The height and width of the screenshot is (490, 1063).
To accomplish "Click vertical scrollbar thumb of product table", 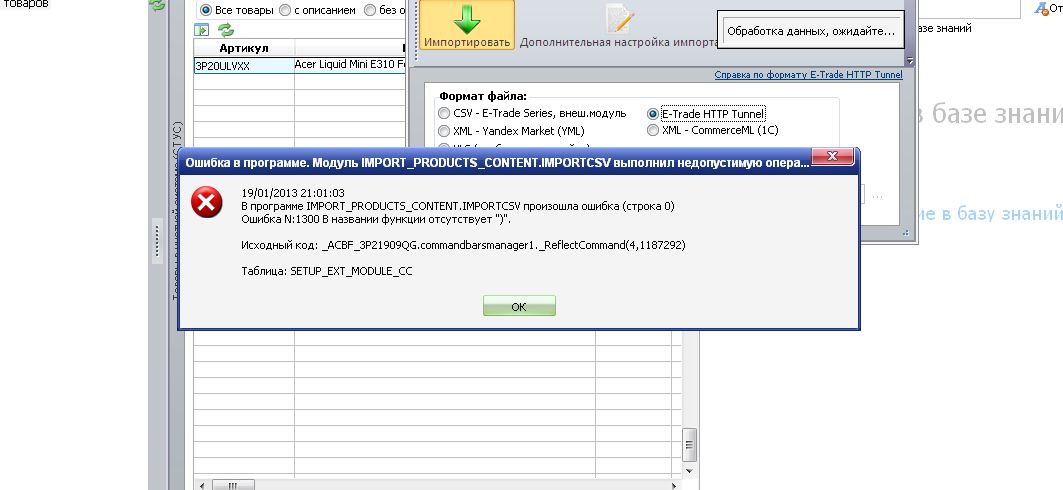I will pyautogui.click(x=689, y=445).
